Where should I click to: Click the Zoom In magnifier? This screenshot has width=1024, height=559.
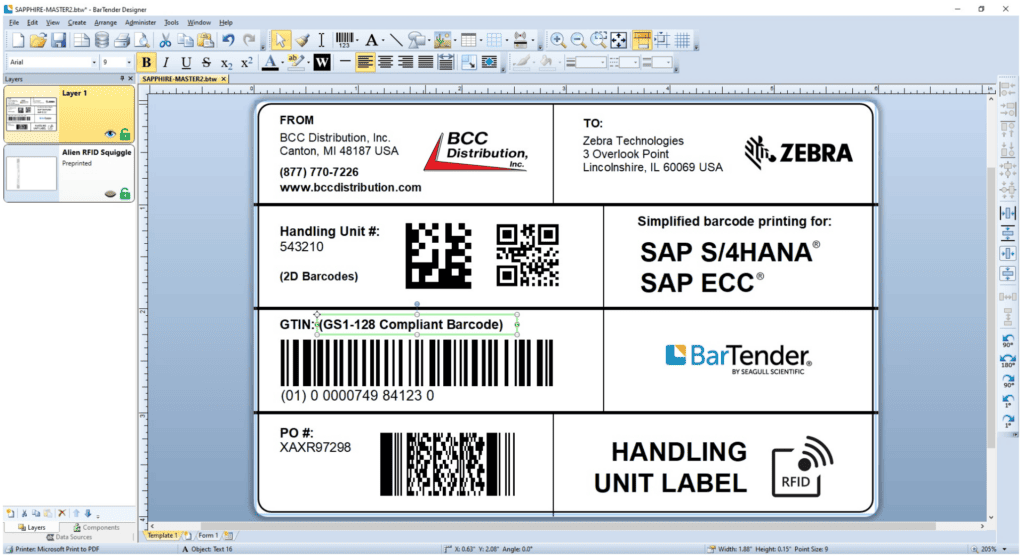[557, 40]
